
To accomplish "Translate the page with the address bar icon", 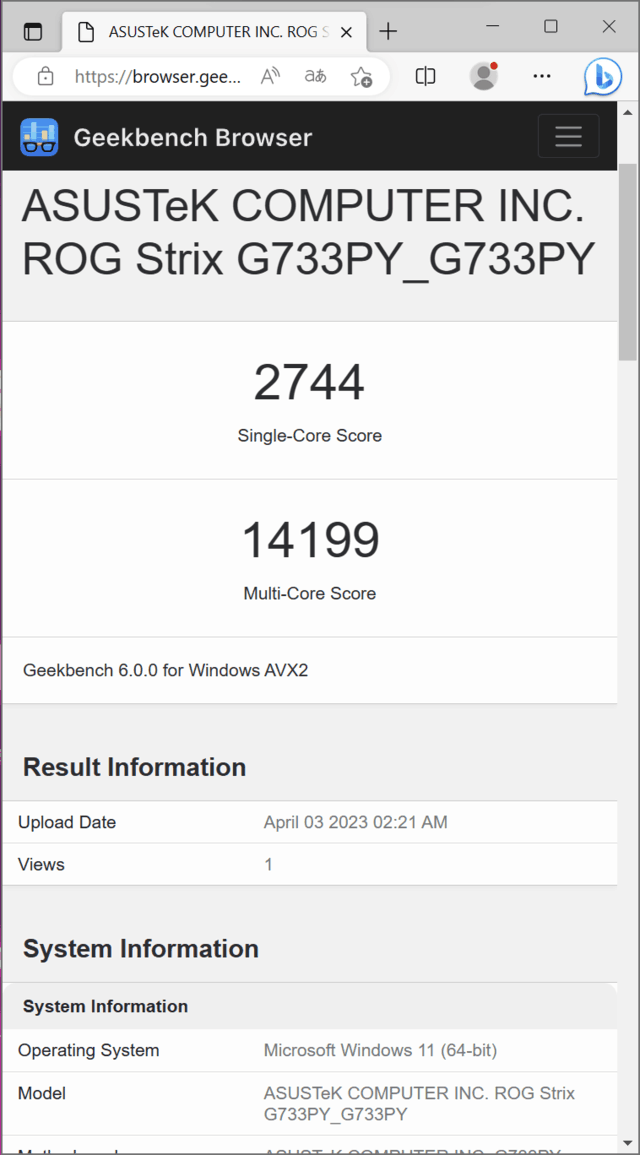I will point(314,76).
